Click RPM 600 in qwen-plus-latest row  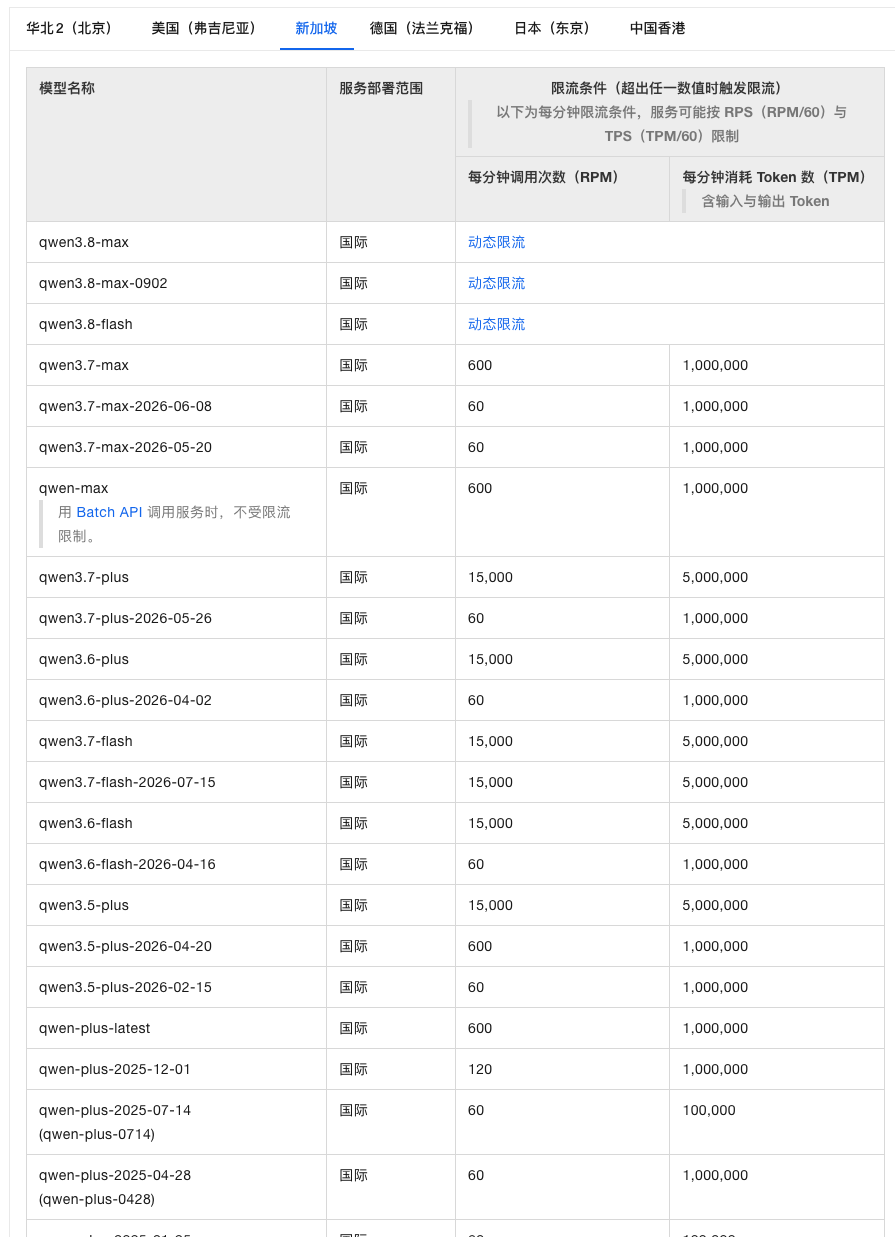pyautogui.click(x=480, y=1028)
